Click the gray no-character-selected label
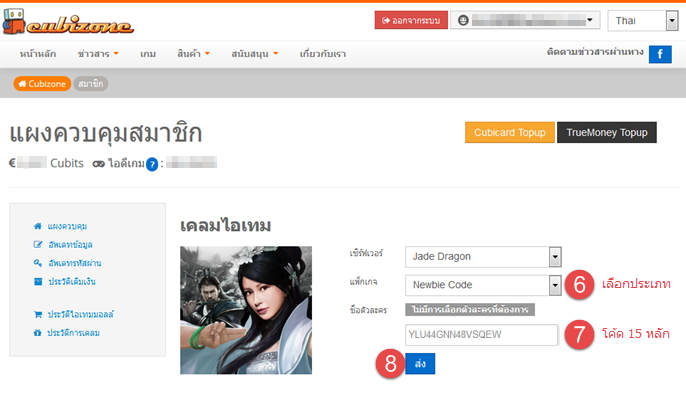The image size is (686, 395). [x=470, y=310]
